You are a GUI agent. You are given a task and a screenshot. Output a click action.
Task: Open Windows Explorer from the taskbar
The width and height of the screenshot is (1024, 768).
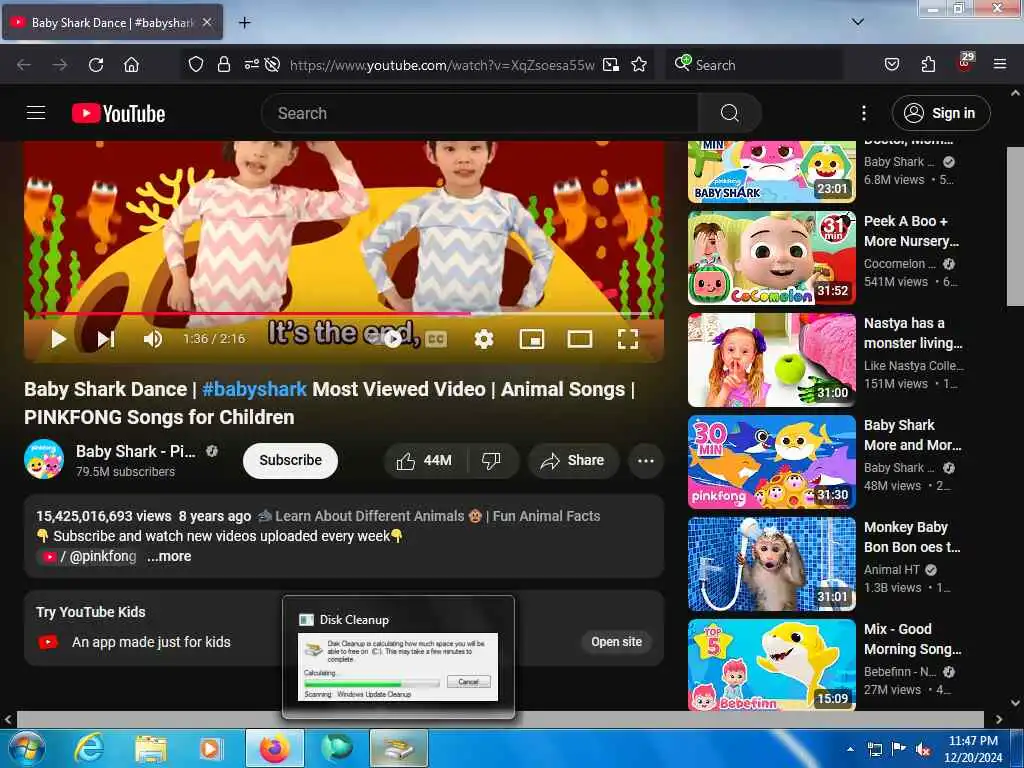(151, 748)
